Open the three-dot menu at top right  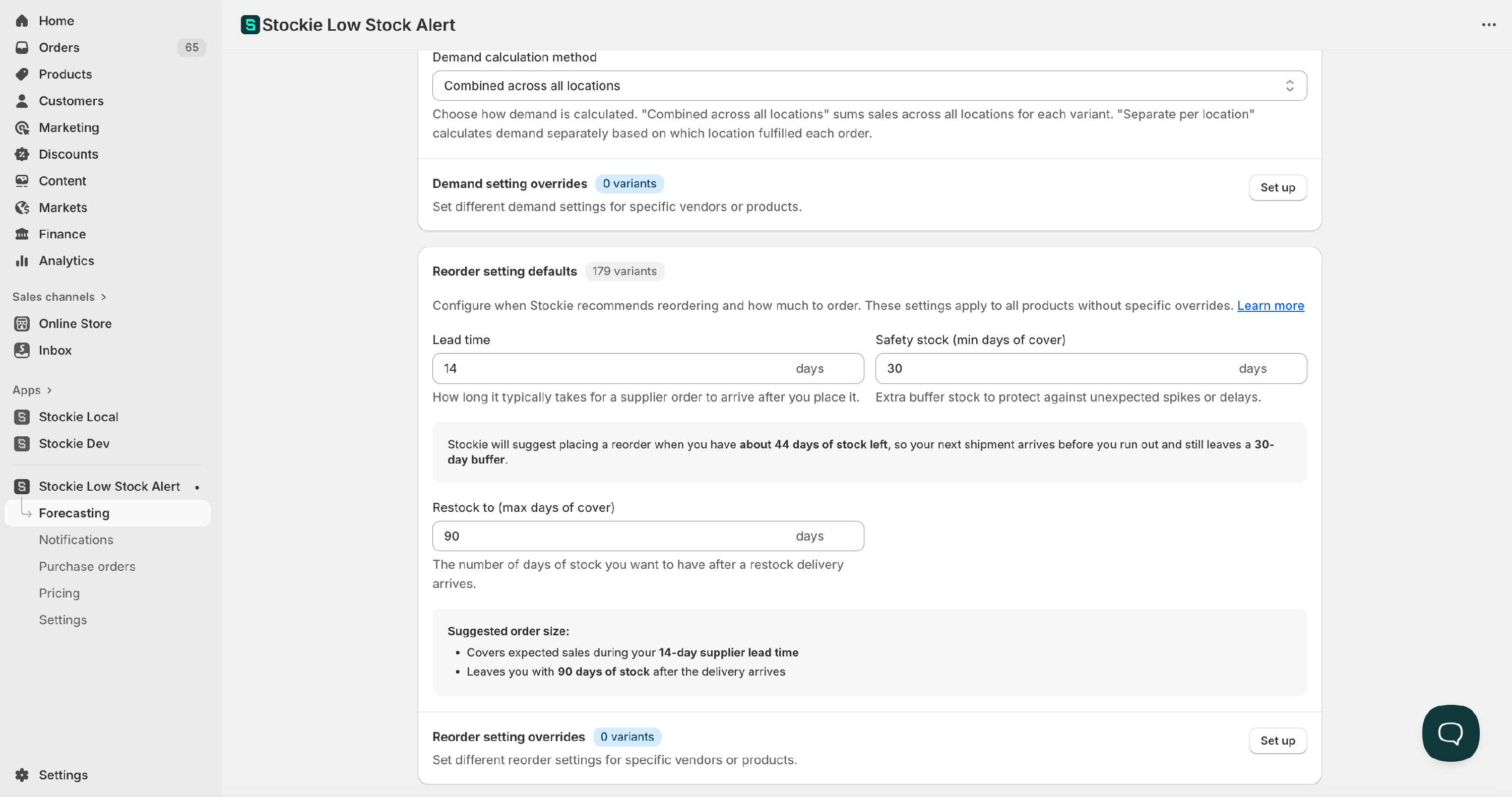click(1488, 25)
